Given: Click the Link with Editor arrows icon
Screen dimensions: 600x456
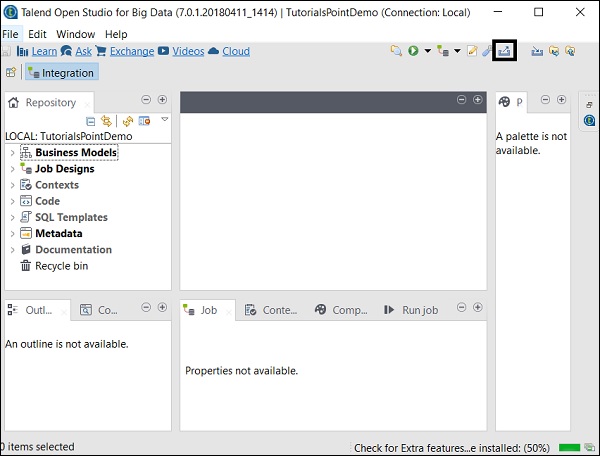Looking at the screenshot, I should click(106, 121).
